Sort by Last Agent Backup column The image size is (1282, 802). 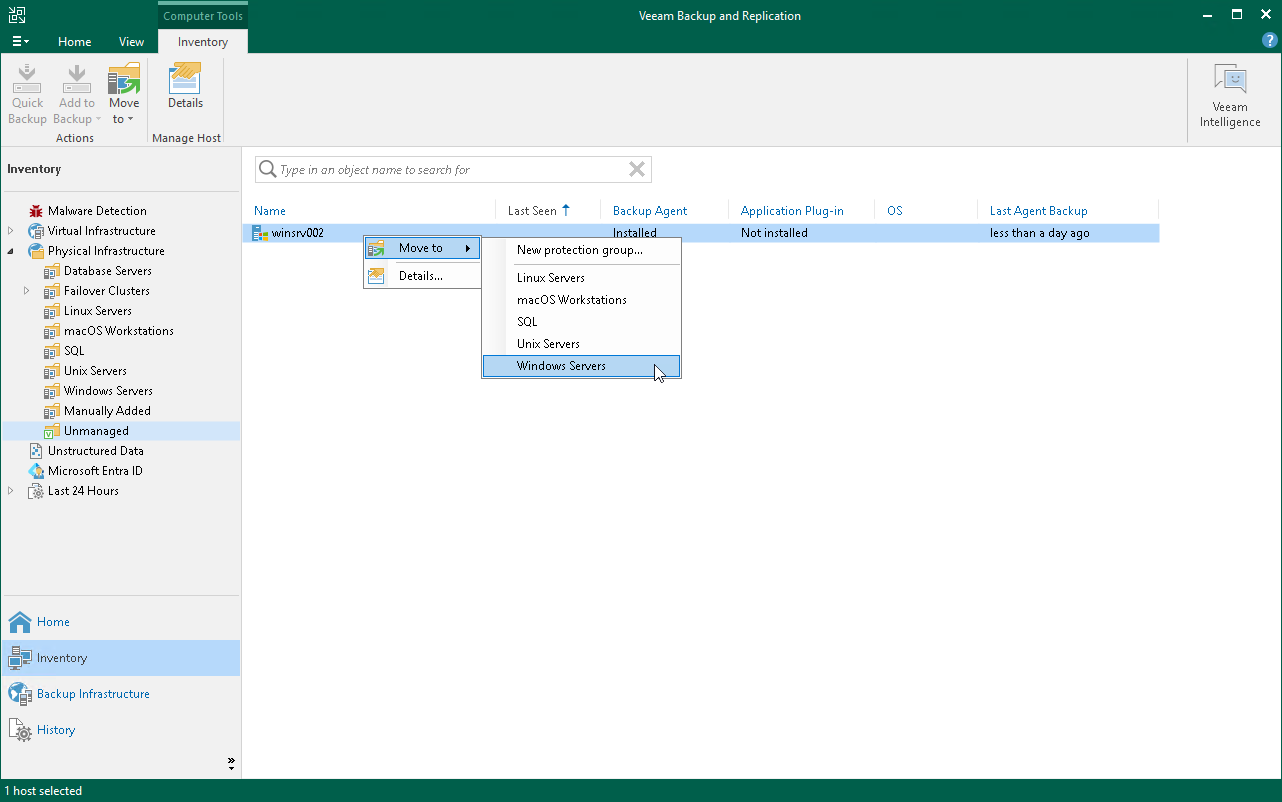(1038, 211)
